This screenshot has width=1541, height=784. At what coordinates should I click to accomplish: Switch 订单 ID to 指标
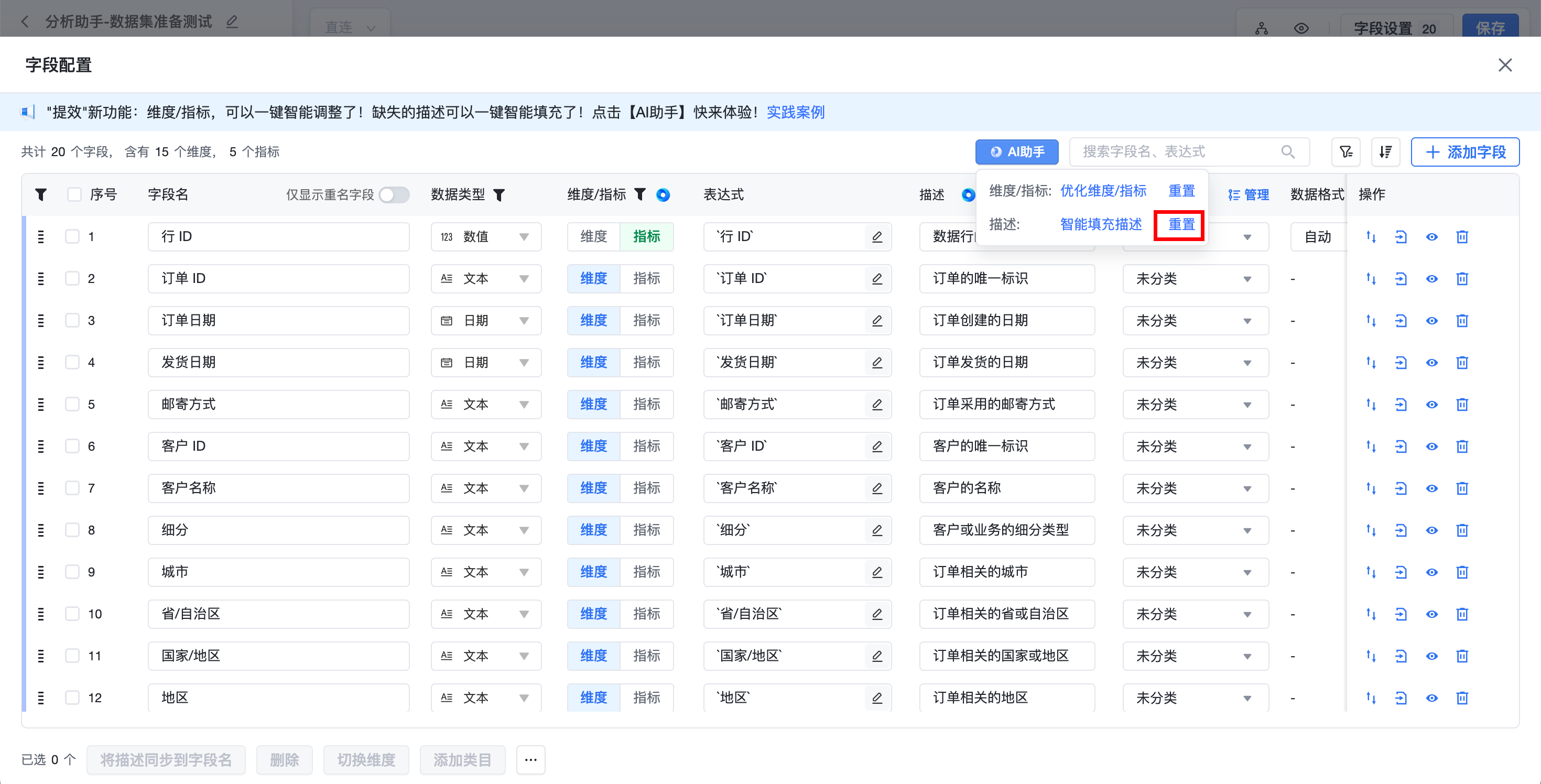click(647, 279)
